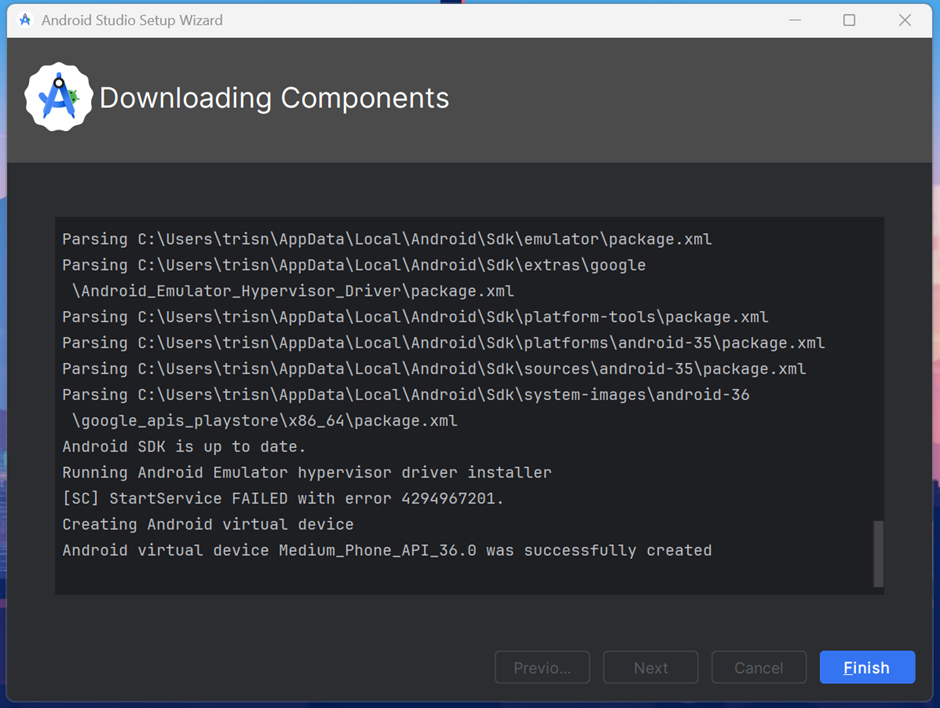Click the Android Studio icon in the title bar

pyautogui.click(x=25, y=20)
